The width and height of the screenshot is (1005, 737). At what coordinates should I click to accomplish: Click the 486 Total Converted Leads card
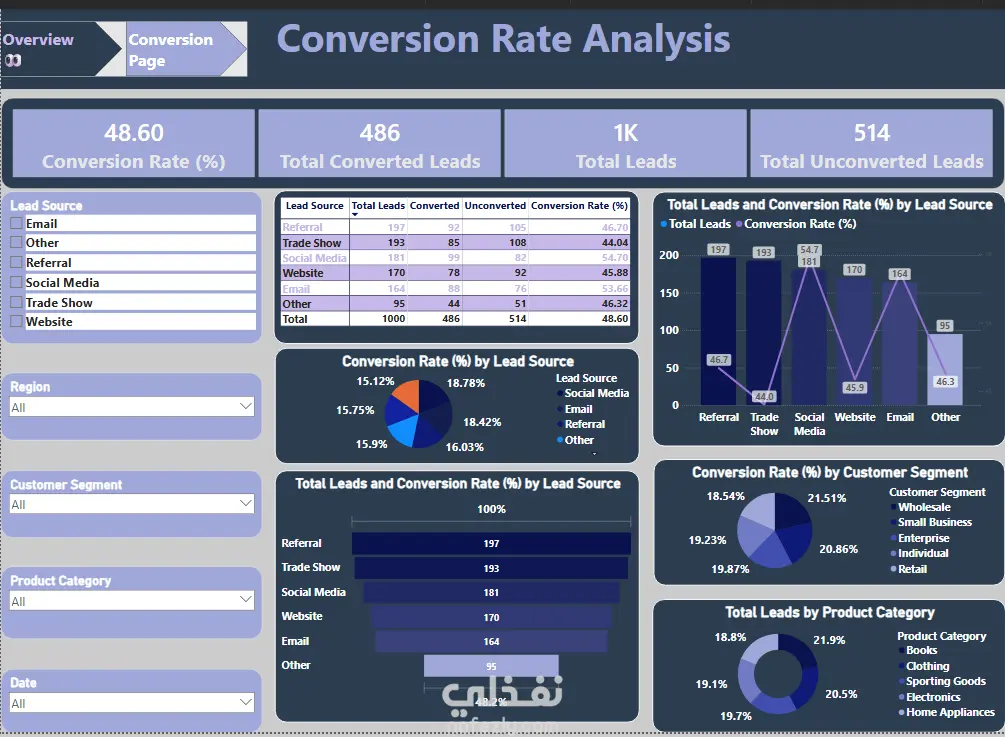(x=379, y=143)
